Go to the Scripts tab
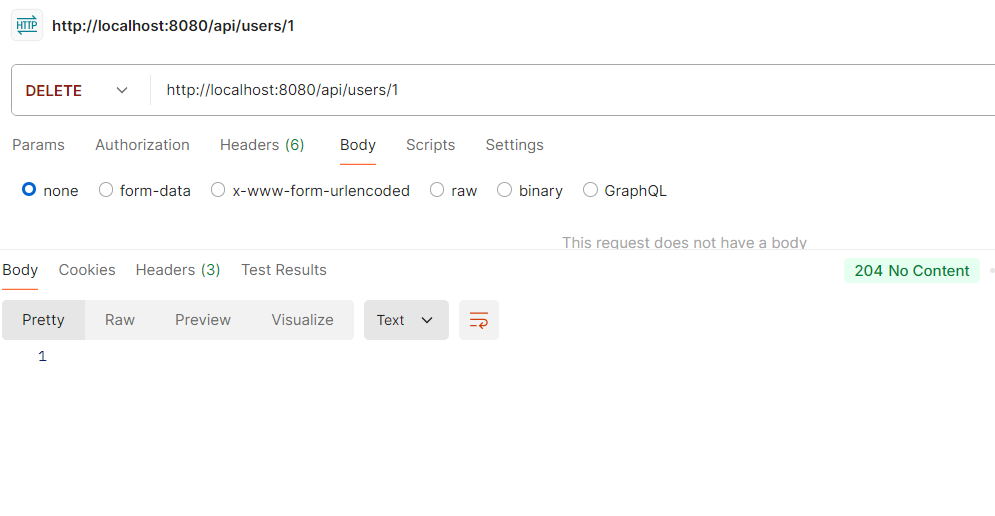The image size is (995, 516). [x=430, y=145]
